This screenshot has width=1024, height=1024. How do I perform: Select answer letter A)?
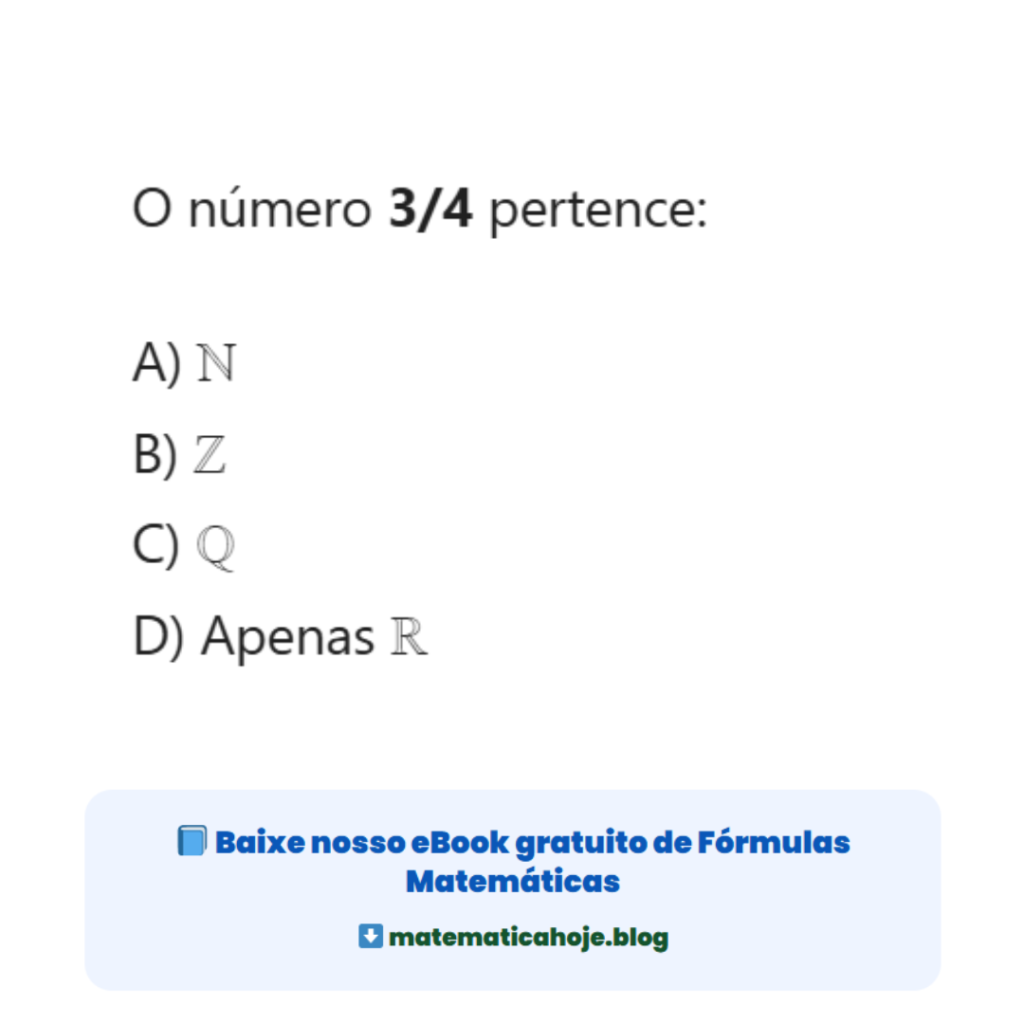point(156,364)
